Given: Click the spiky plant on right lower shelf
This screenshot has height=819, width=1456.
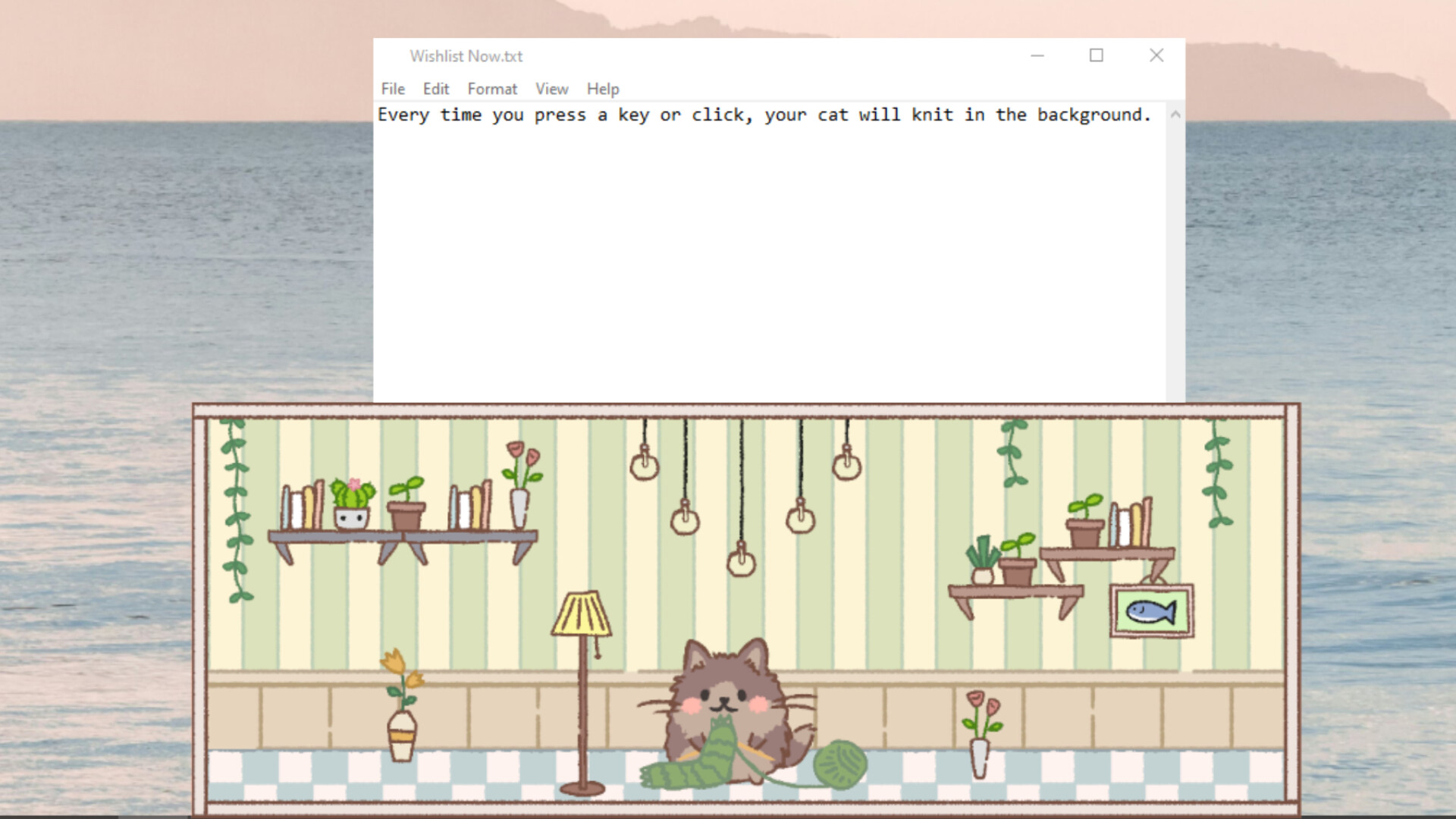Looking at the screenshot, I should pos(983,560).
